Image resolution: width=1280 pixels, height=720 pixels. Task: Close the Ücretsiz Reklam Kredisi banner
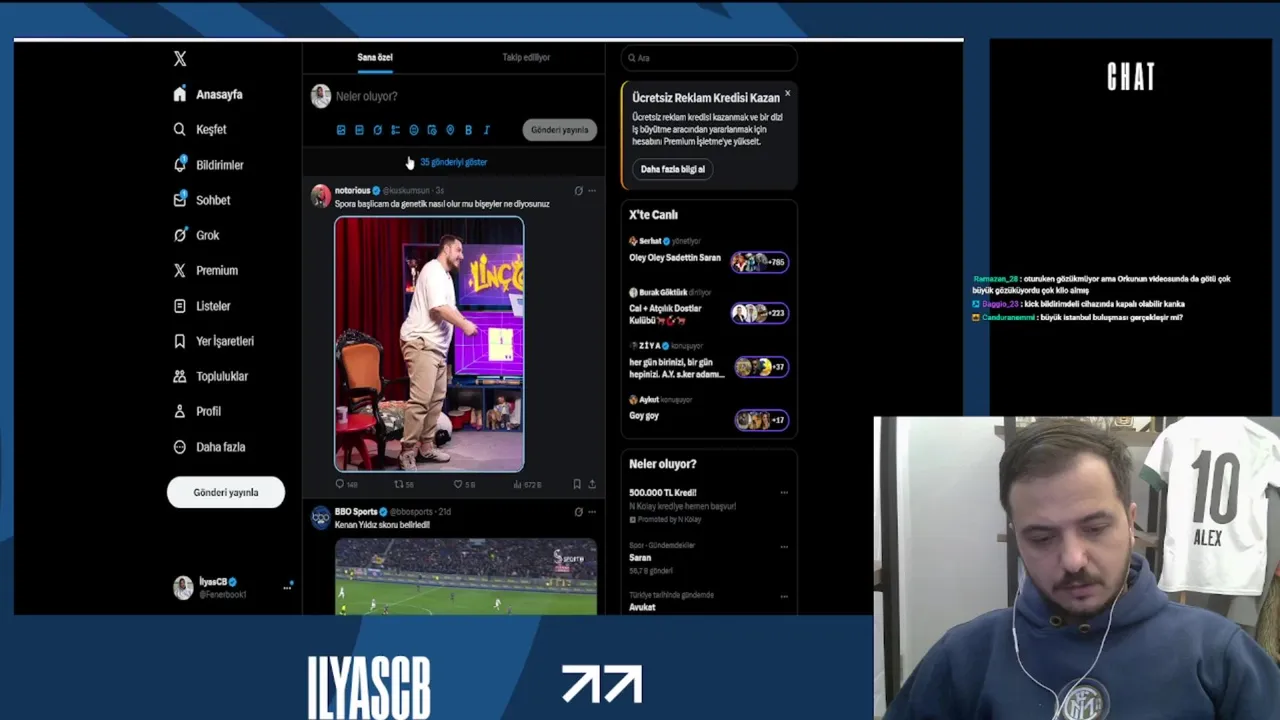coord(787,93)
